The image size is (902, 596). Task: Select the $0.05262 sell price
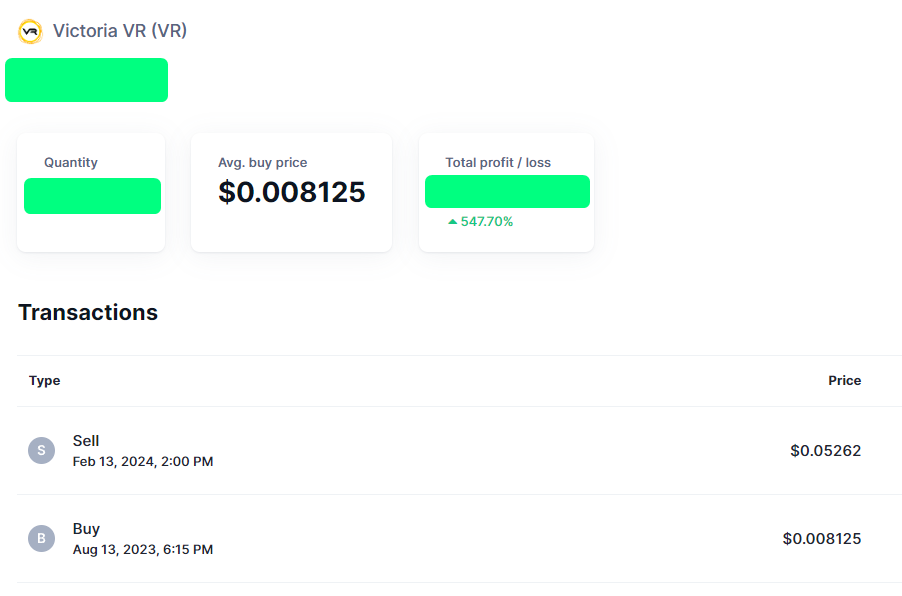point(828,451)
